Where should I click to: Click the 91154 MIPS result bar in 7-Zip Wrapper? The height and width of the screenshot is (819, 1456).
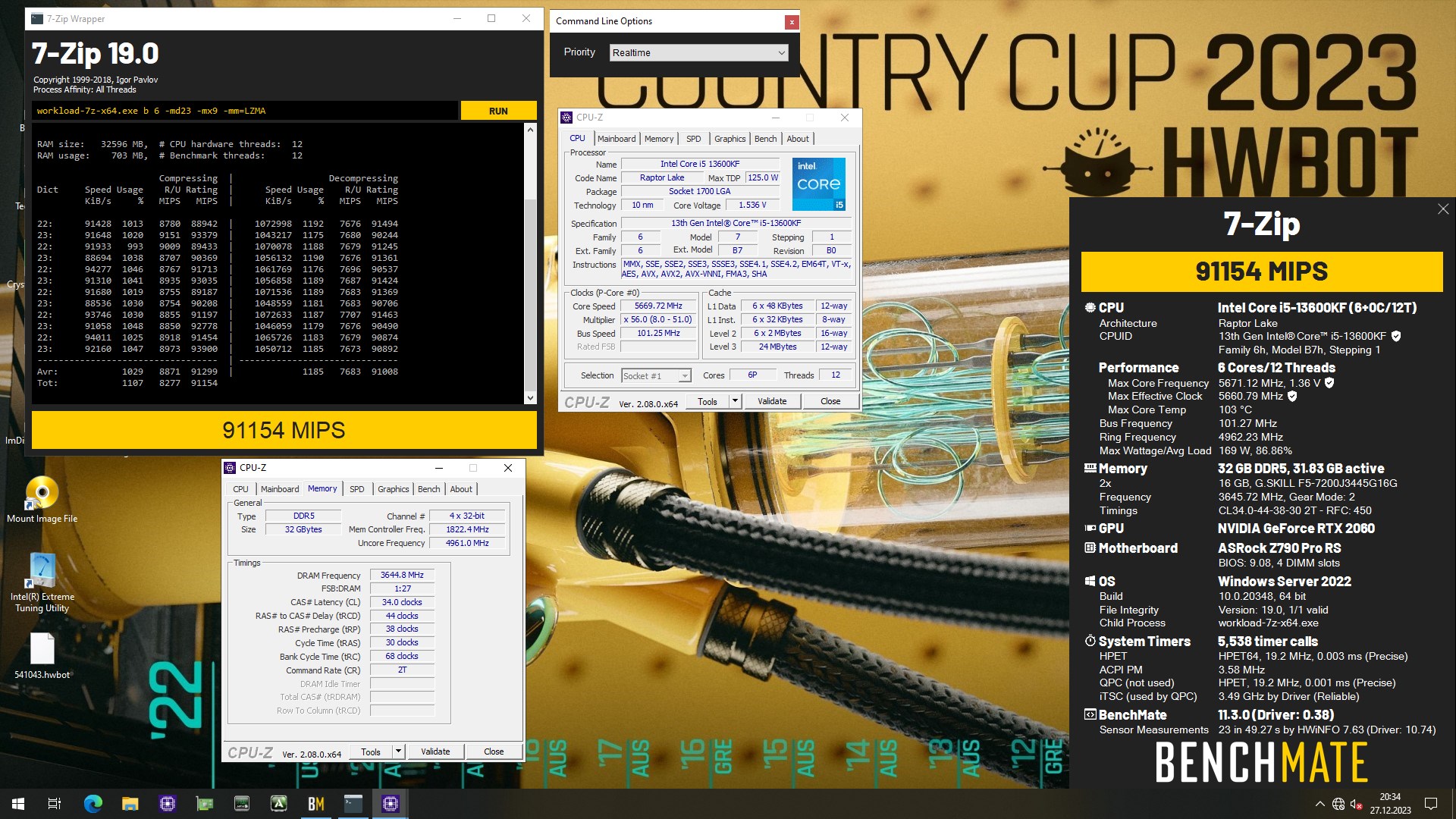click(x=284, y=430)
